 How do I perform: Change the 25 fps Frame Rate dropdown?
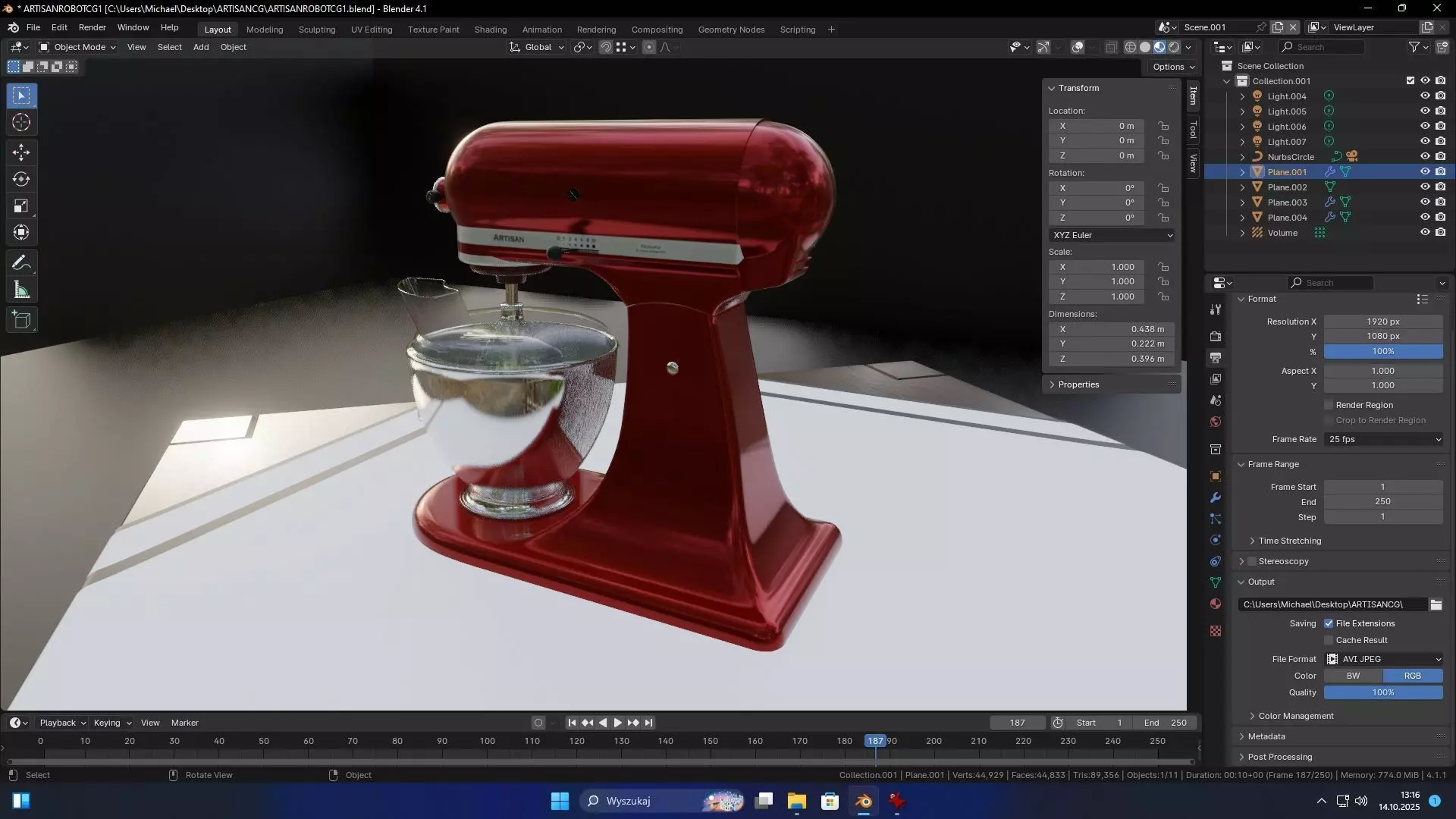tap(1384, 439)
